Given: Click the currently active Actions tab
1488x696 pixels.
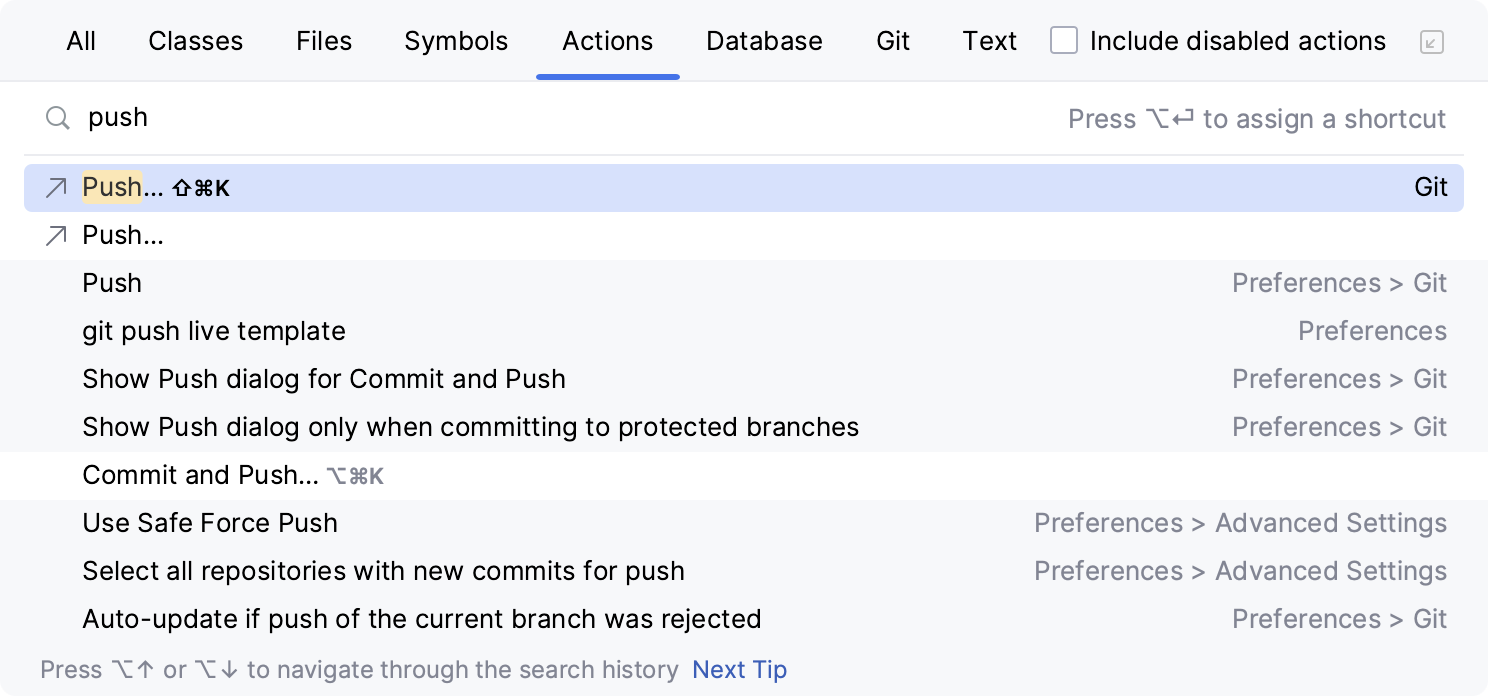Looking at the screenshot, I should coord(607,41).
